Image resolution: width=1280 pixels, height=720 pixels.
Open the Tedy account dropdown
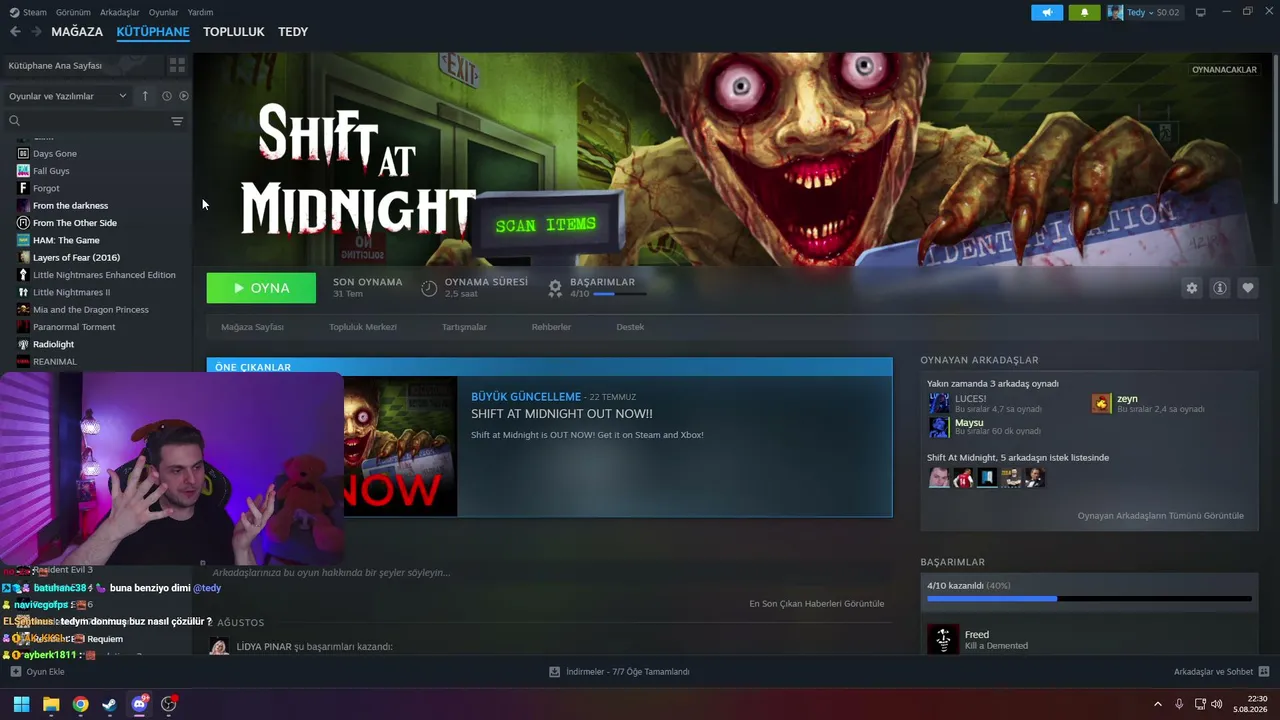point(1143,12)
